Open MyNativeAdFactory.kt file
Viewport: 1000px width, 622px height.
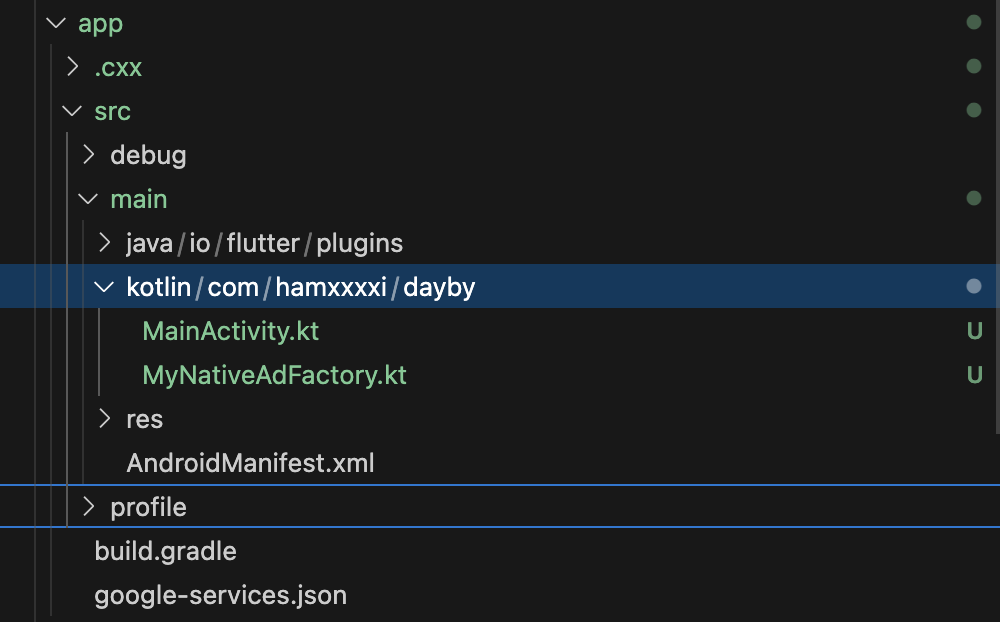click(274, 375)
